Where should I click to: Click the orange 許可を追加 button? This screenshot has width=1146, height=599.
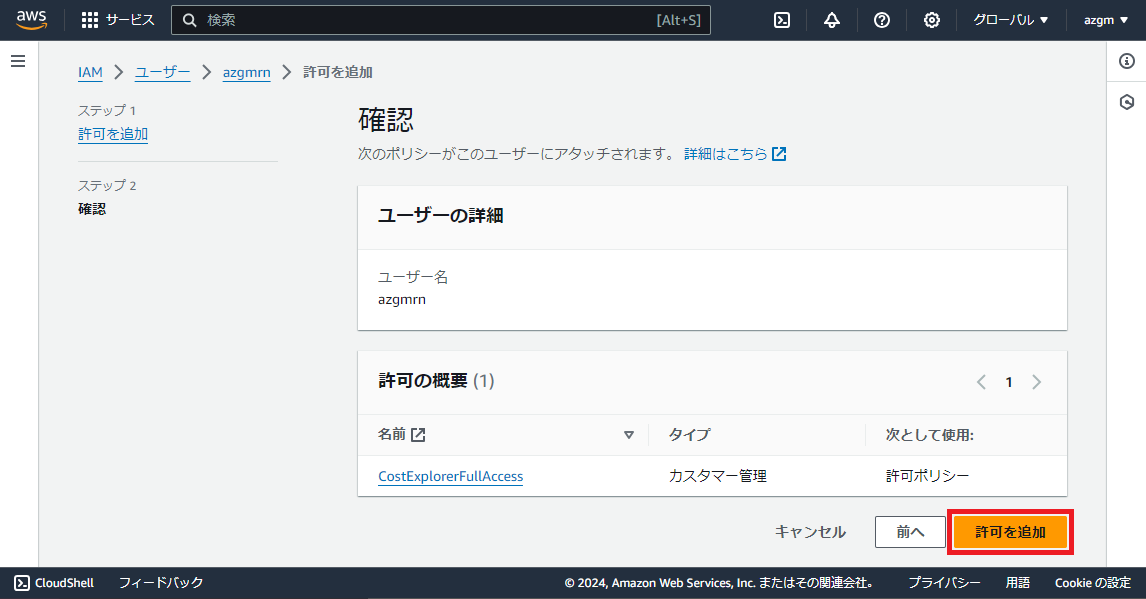pyautogui.click(x=1010, y=531)
